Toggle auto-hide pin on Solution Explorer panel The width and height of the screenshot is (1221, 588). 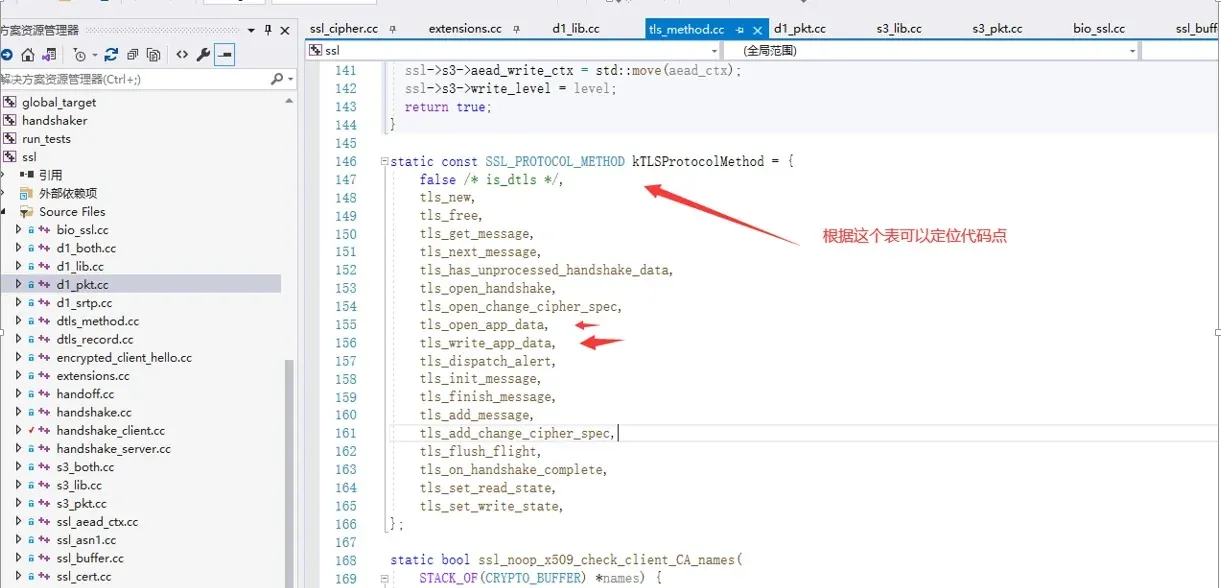click(x=268, y=31)
